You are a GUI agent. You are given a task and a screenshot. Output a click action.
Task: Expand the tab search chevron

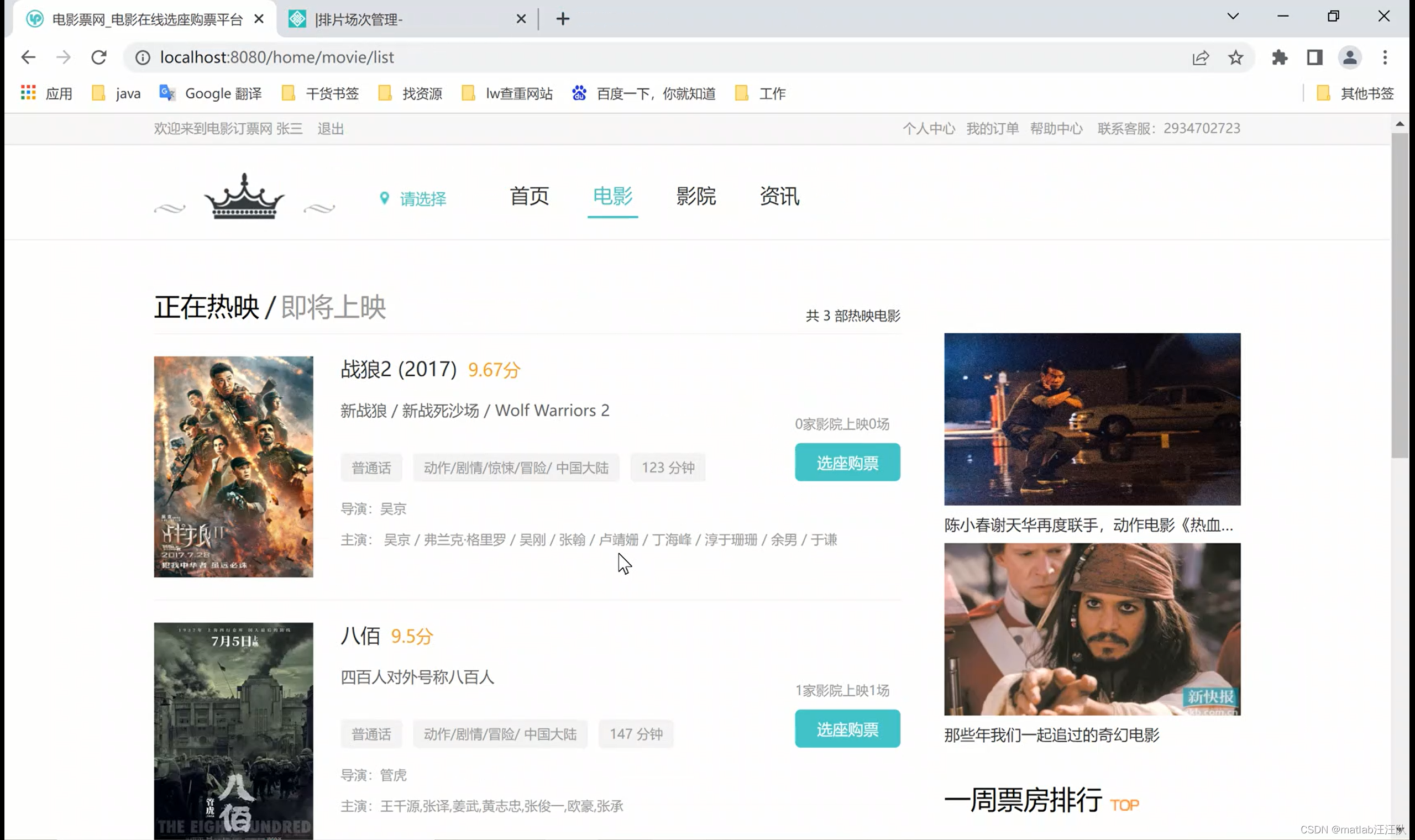[x=1233, y=17]
